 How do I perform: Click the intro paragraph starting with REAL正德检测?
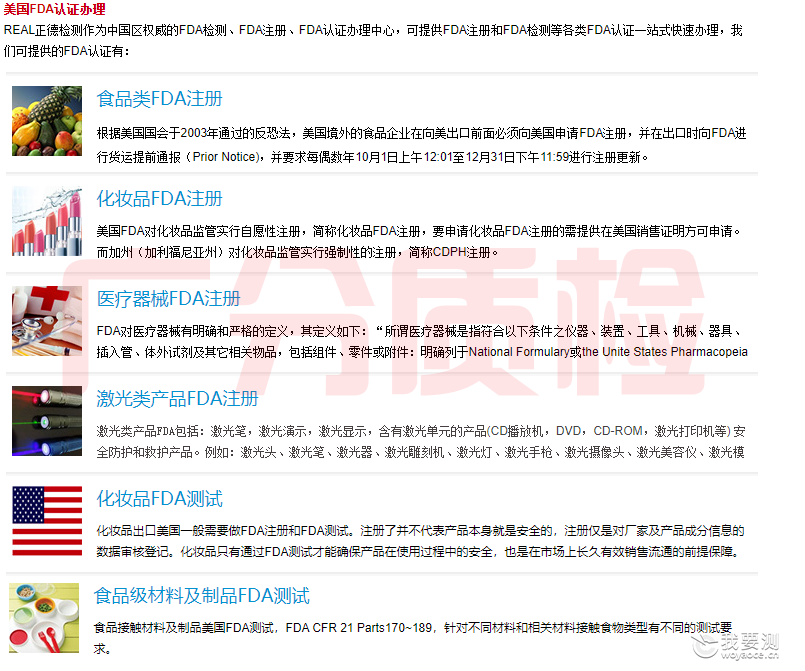click(373, 41)
